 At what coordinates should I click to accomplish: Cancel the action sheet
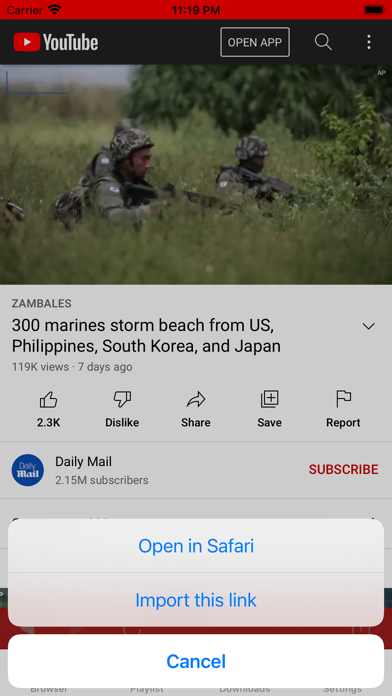(196, 661)
